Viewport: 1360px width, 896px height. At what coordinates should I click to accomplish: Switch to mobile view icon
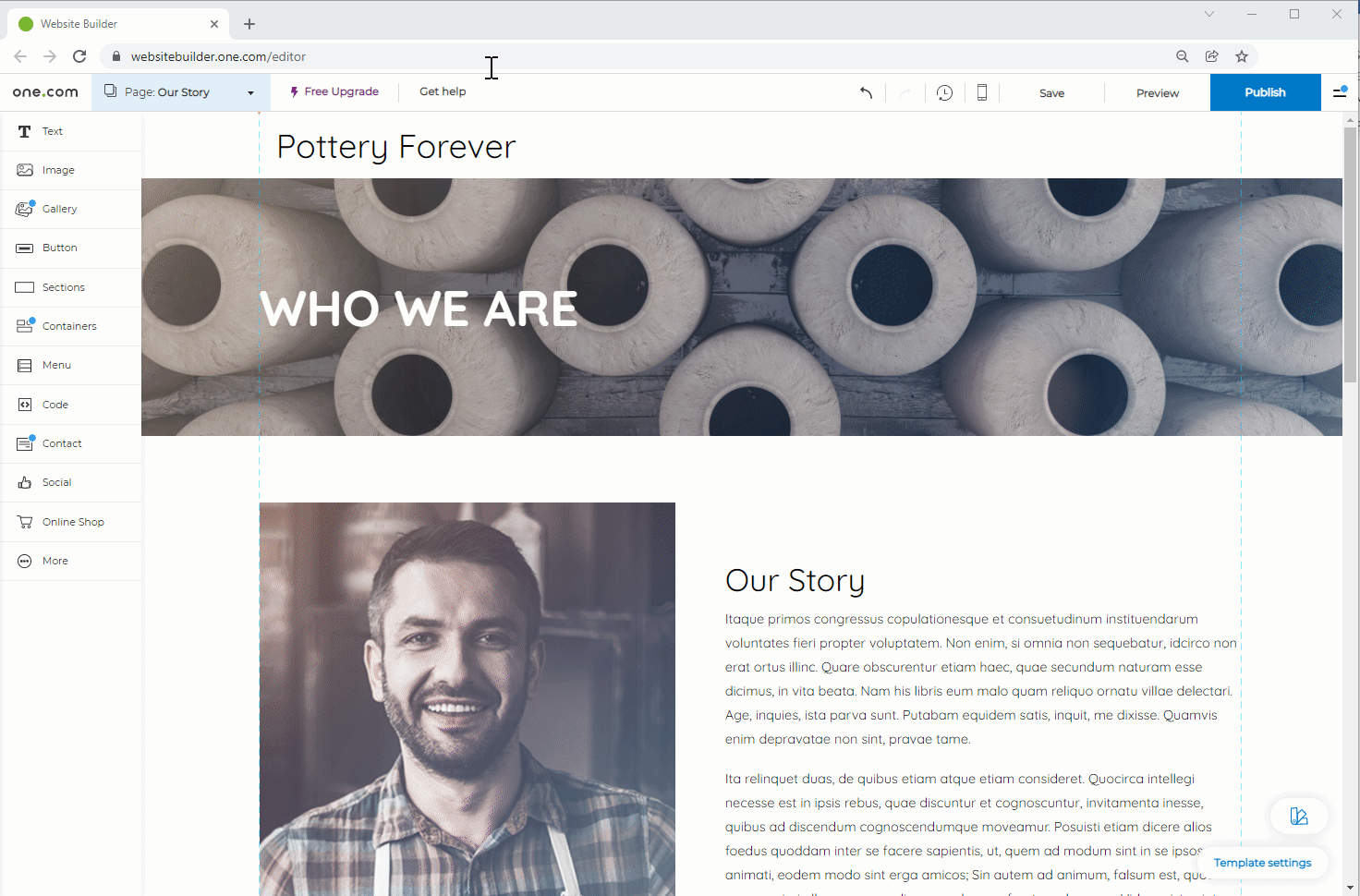pyautogui.click(x=982, y=92)
